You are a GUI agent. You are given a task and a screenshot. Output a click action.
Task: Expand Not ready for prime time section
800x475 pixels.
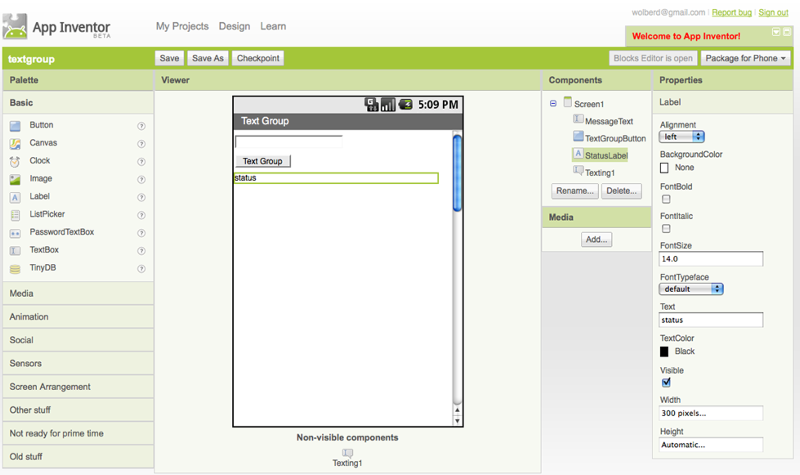pos(78,433)
